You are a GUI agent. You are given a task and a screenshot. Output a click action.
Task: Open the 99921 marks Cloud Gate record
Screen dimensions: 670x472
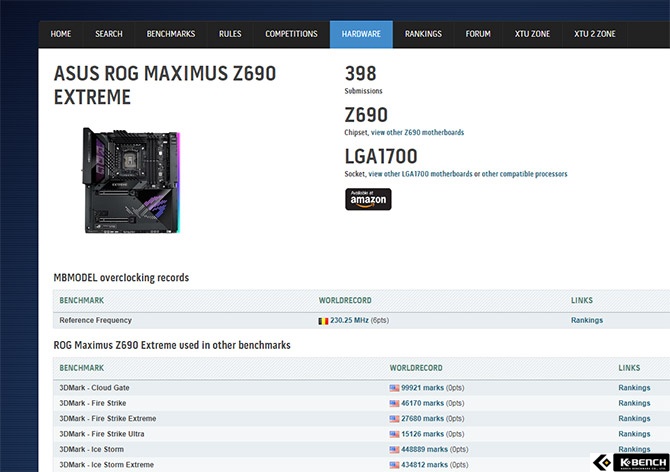[x=422, y=388]
